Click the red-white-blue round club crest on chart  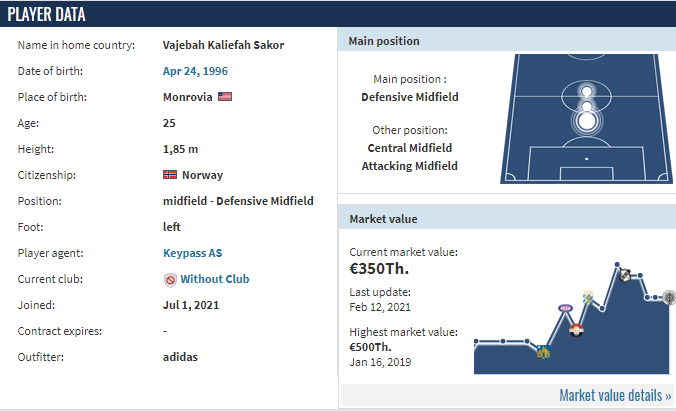click(x=576, y=331)
